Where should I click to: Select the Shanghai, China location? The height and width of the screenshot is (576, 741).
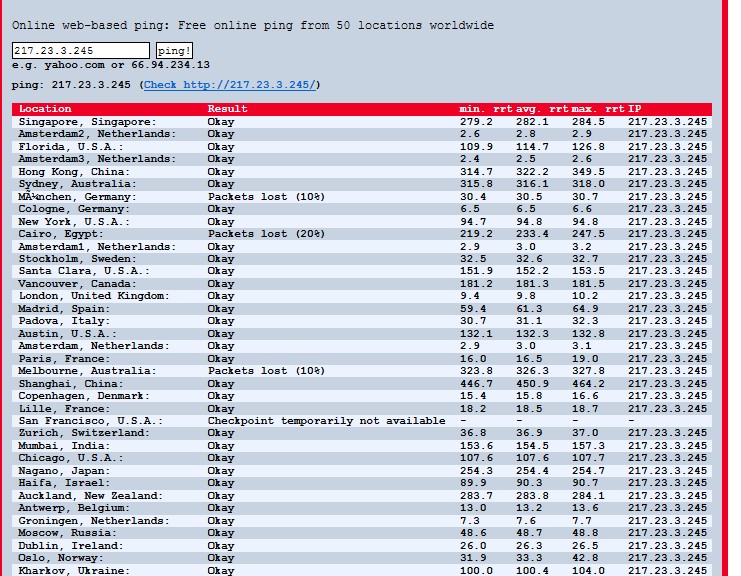click(x=71, y=384)
